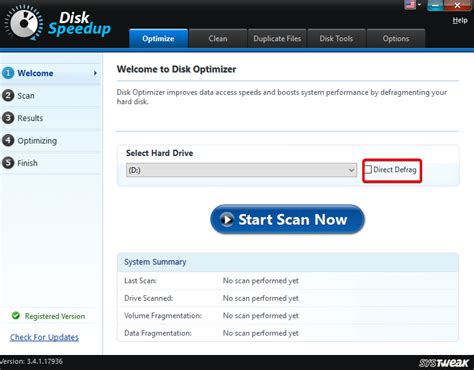Open the Duplicate Files tab

click(x=277, y=38)
